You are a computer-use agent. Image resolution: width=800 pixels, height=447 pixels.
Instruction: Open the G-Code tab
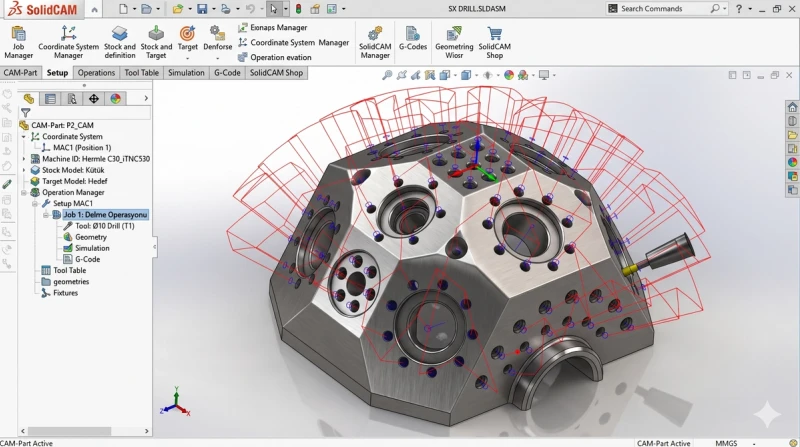[227, 72]
